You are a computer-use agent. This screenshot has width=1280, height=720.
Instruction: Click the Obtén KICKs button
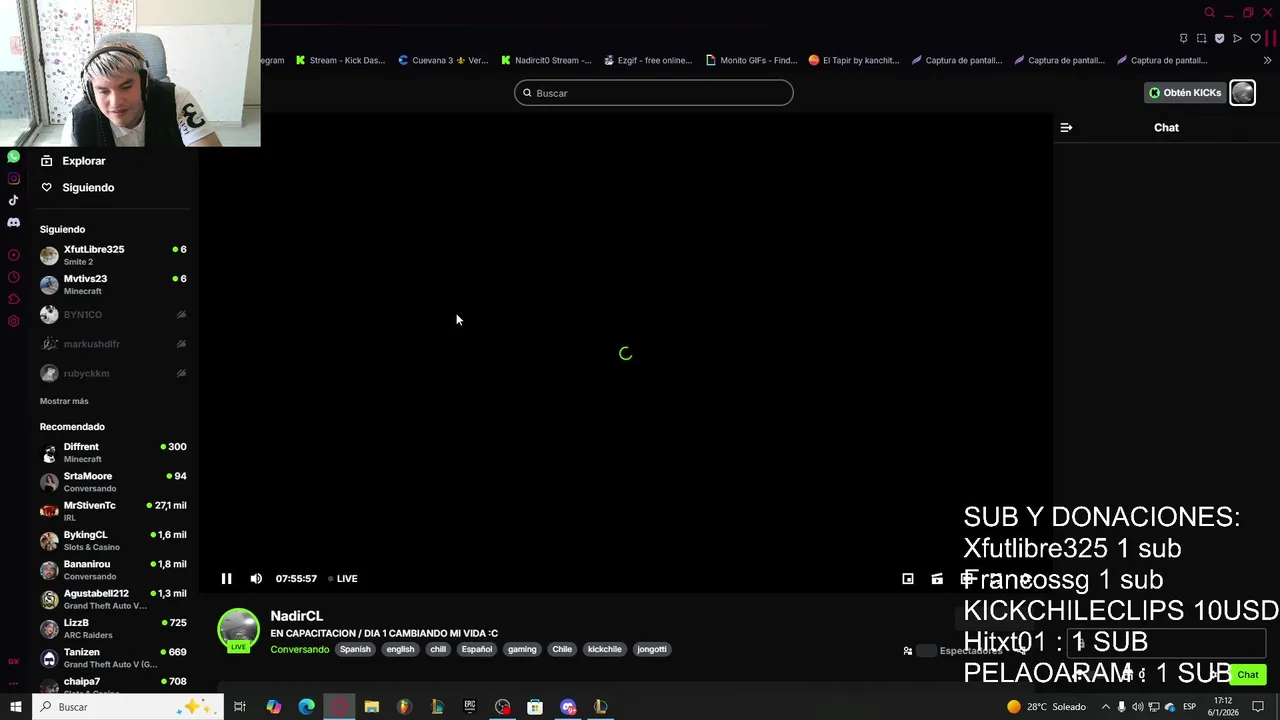(1185, 93)
